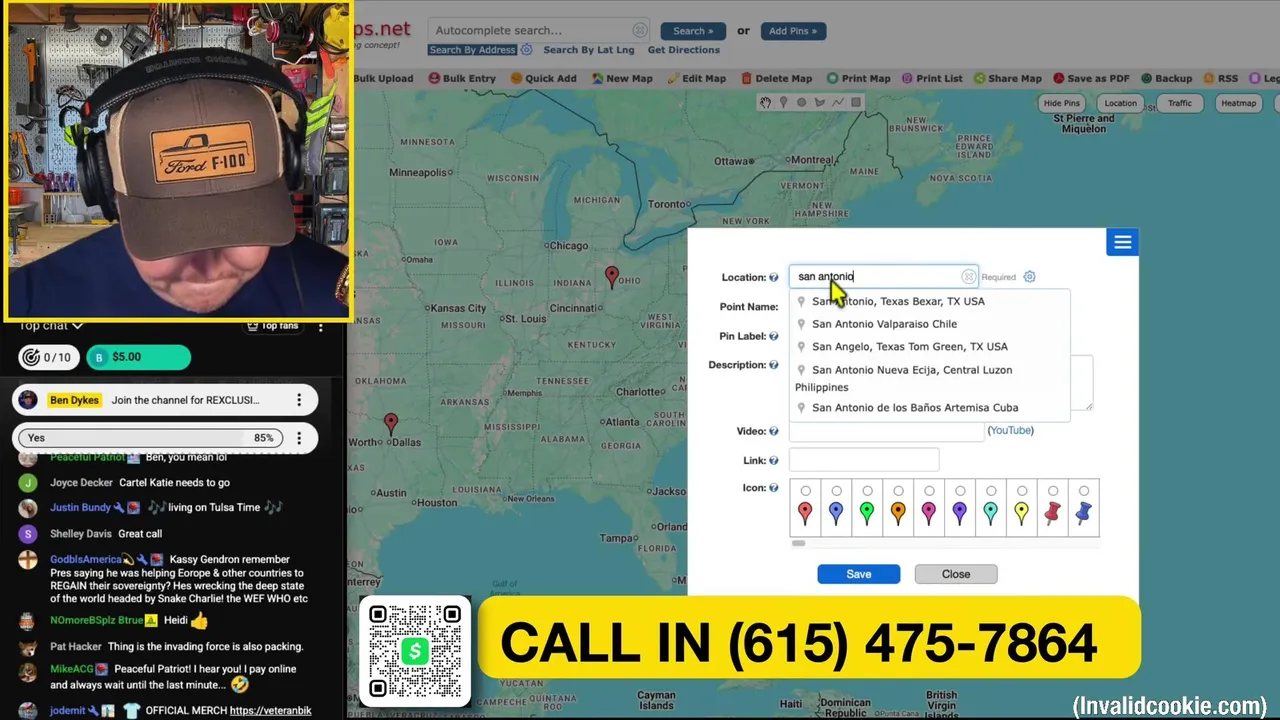Screen dimensions: 1280x720
Task: Select the green pin icon radio button
Action: pos(867,491)
